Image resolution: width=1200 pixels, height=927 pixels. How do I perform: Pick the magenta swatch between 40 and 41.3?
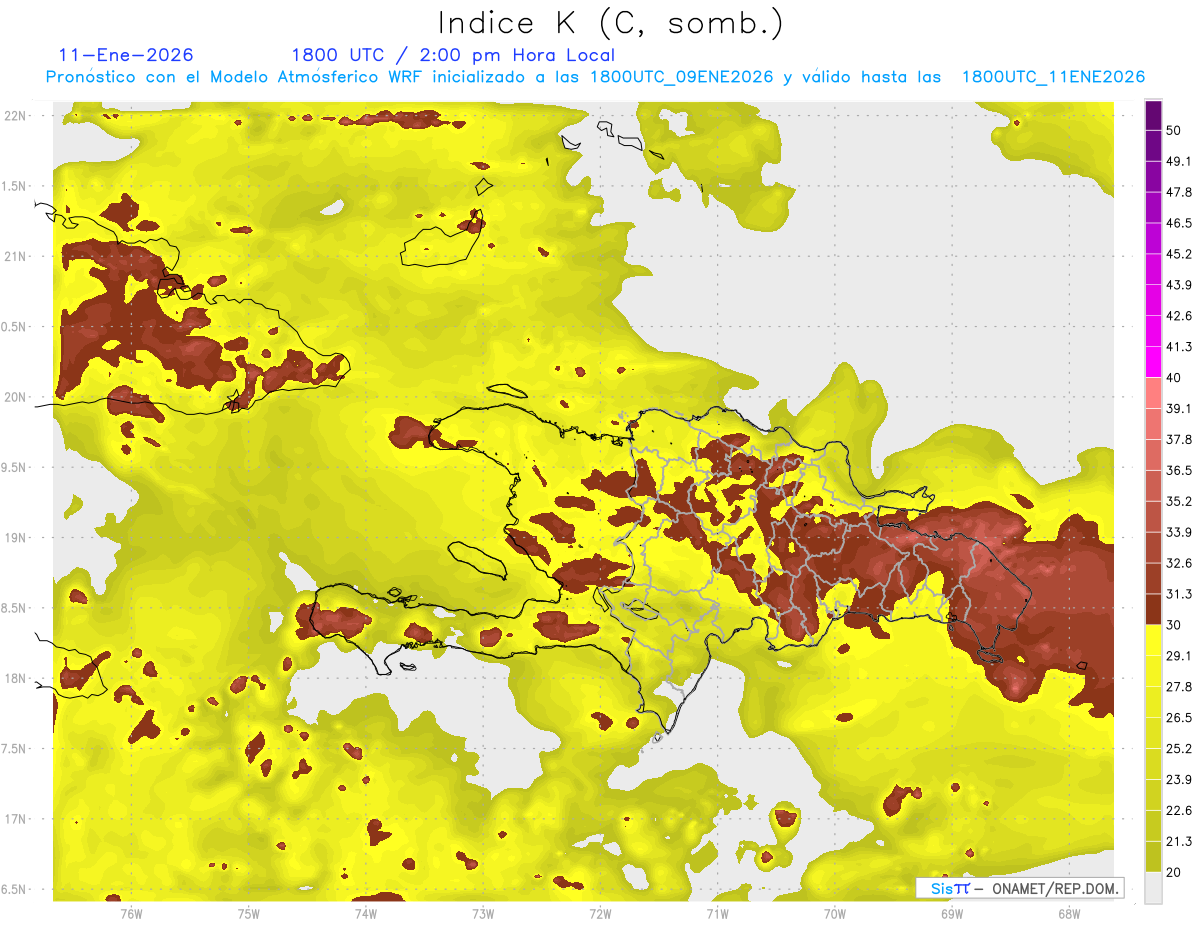click(1153, 362)
